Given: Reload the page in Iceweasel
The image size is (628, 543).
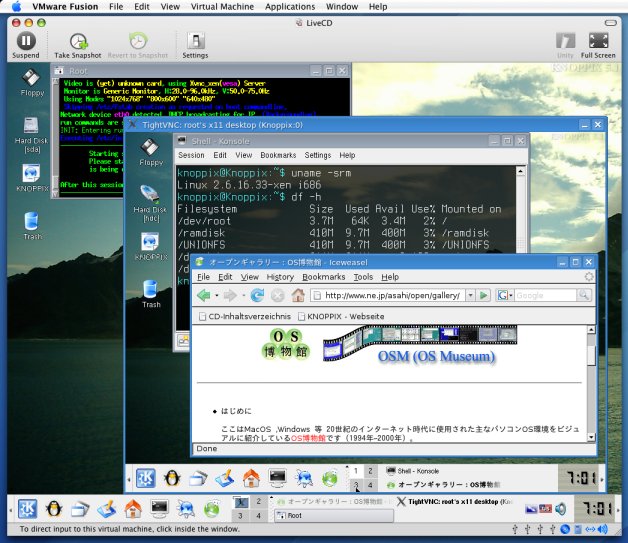Looking at the screenshot, I should click(257, 296).
